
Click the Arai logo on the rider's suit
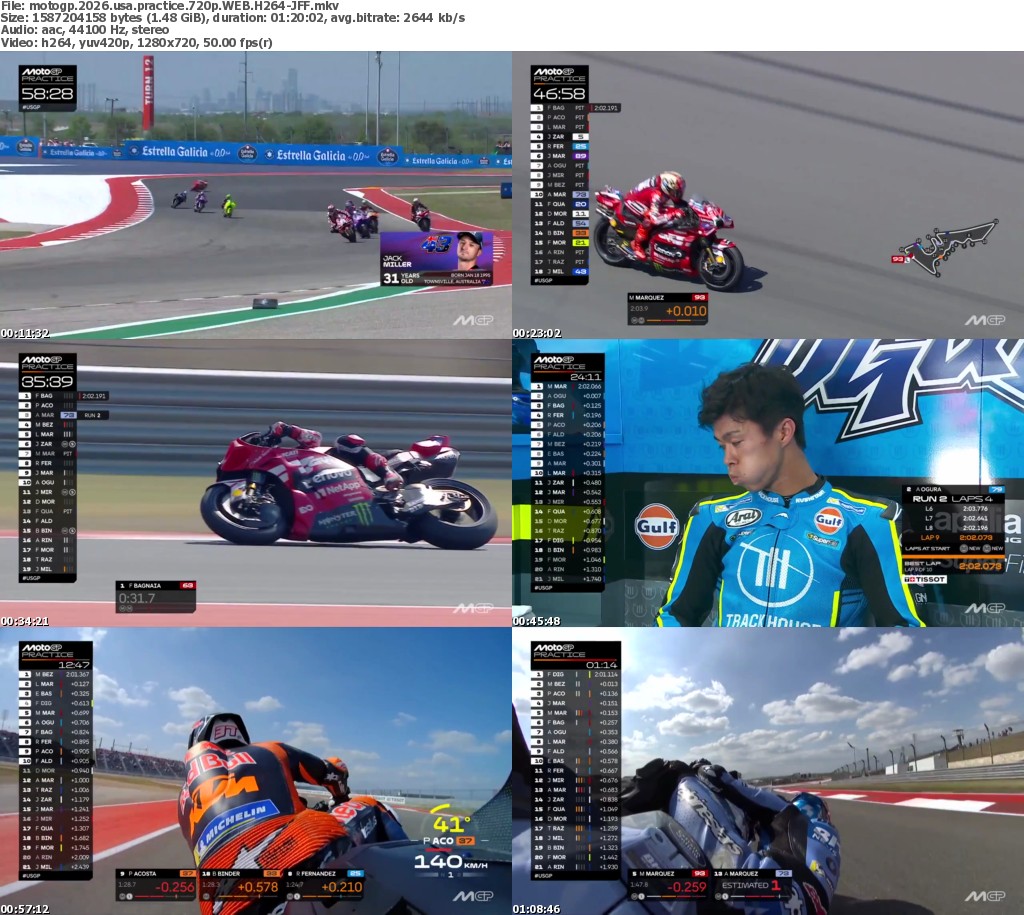[x=742, y=517]
